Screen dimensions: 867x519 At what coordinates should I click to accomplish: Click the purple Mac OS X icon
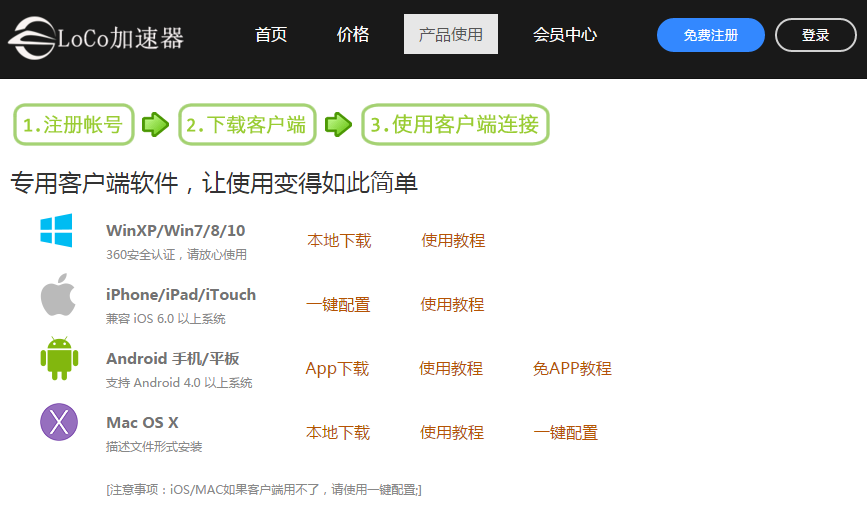click(59, 422)
